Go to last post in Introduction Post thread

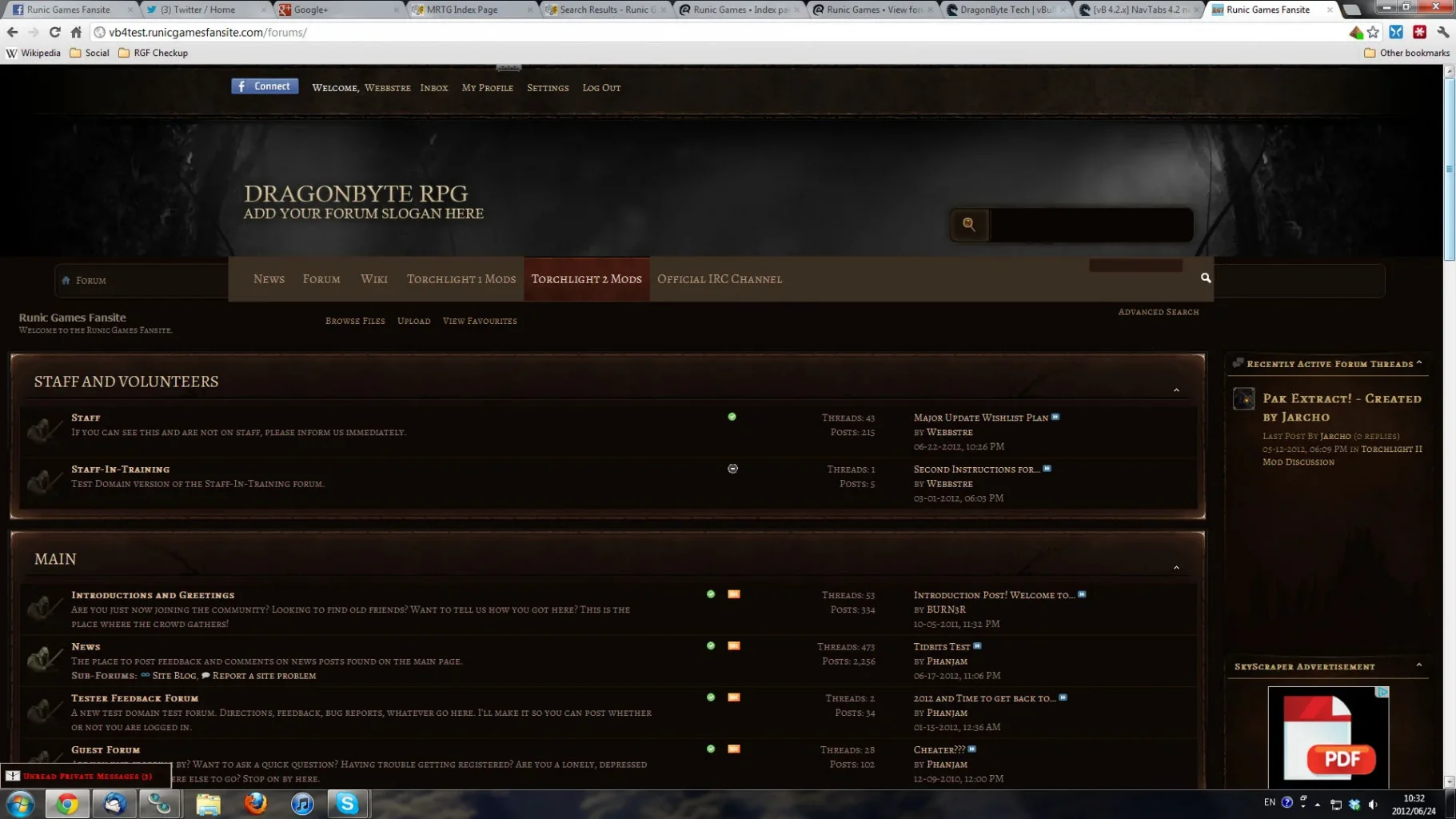[x=1082, y=594]
